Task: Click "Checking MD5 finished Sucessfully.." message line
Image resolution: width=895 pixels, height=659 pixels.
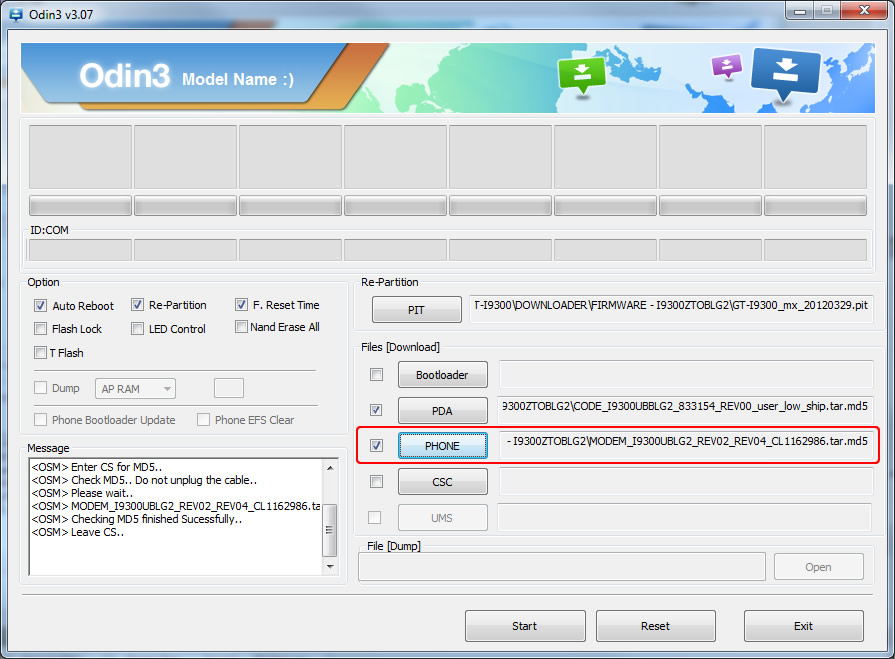Action: click(137, 519)
